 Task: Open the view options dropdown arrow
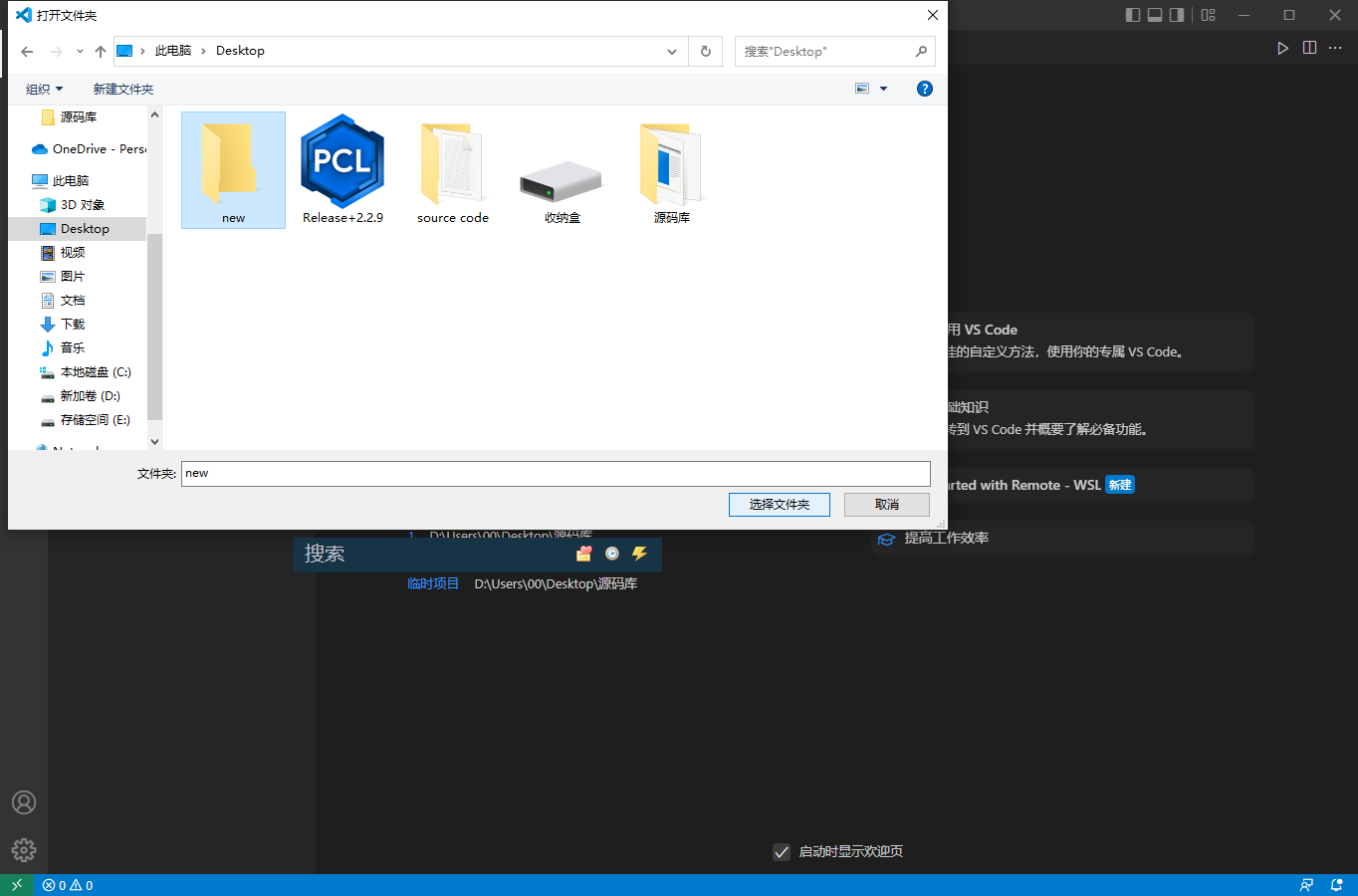[883, 89]
